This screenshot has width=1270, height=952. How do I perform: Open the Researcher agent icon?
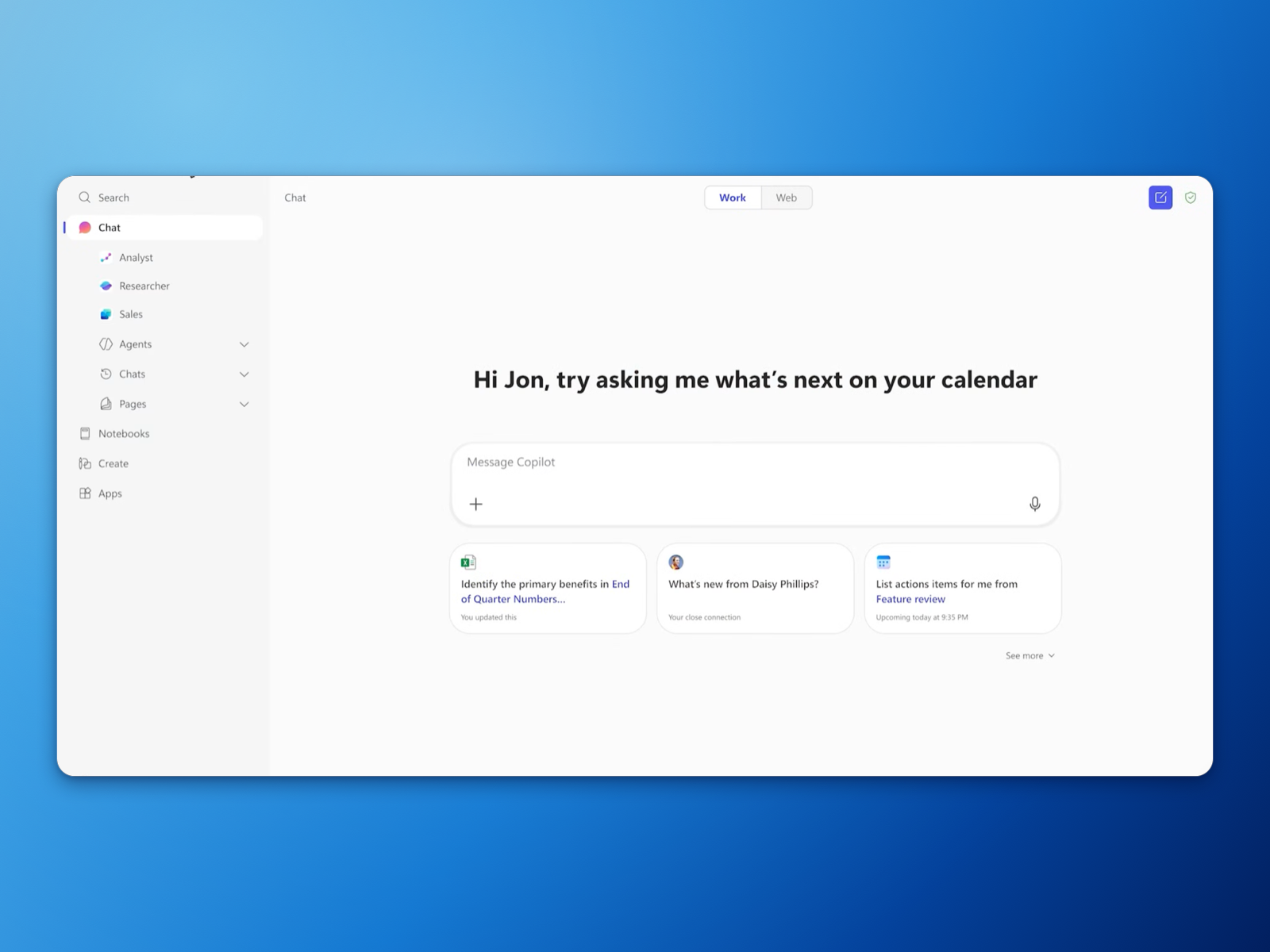point(106,286)
